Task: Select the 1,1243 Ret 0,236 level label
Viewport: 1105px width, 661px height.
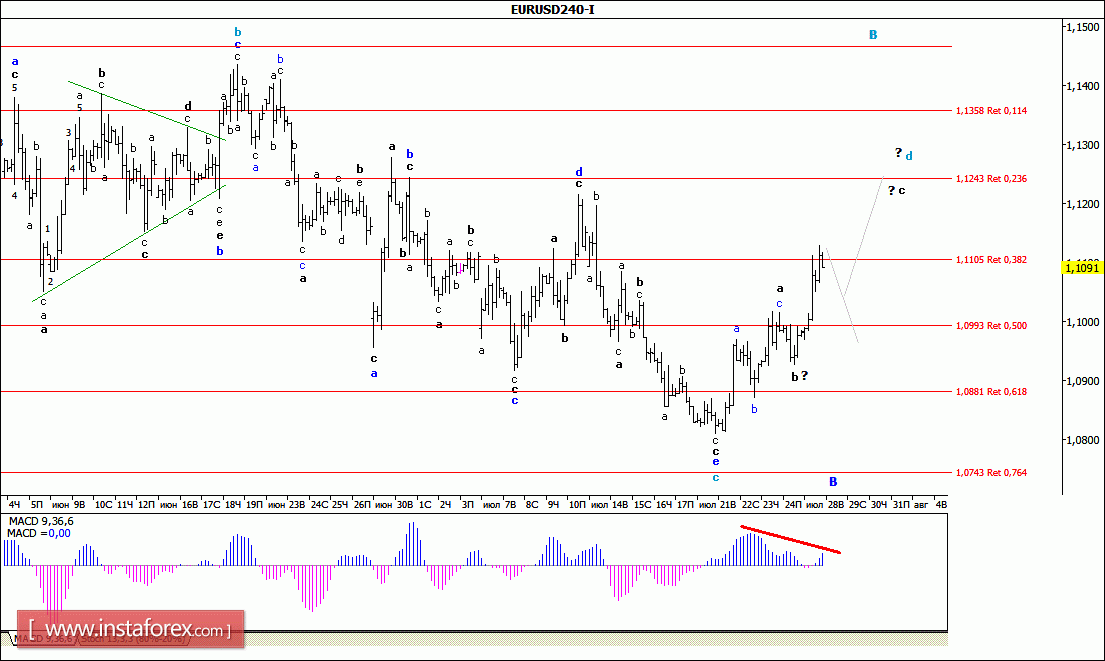Action: click(992, 178)
